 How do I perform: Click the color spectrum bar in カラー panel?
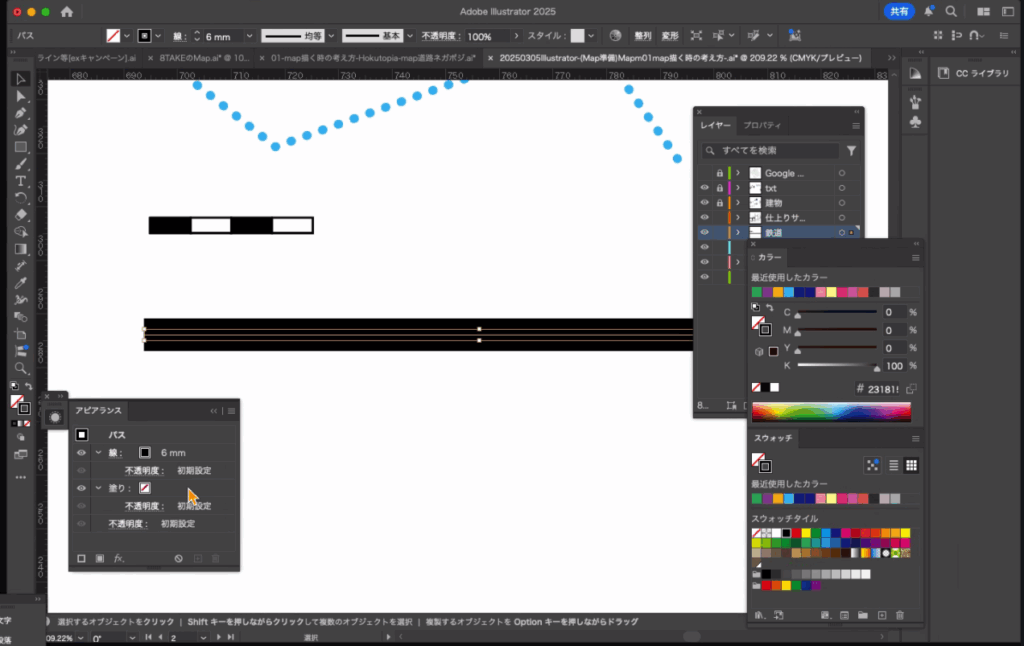(831, 412)
